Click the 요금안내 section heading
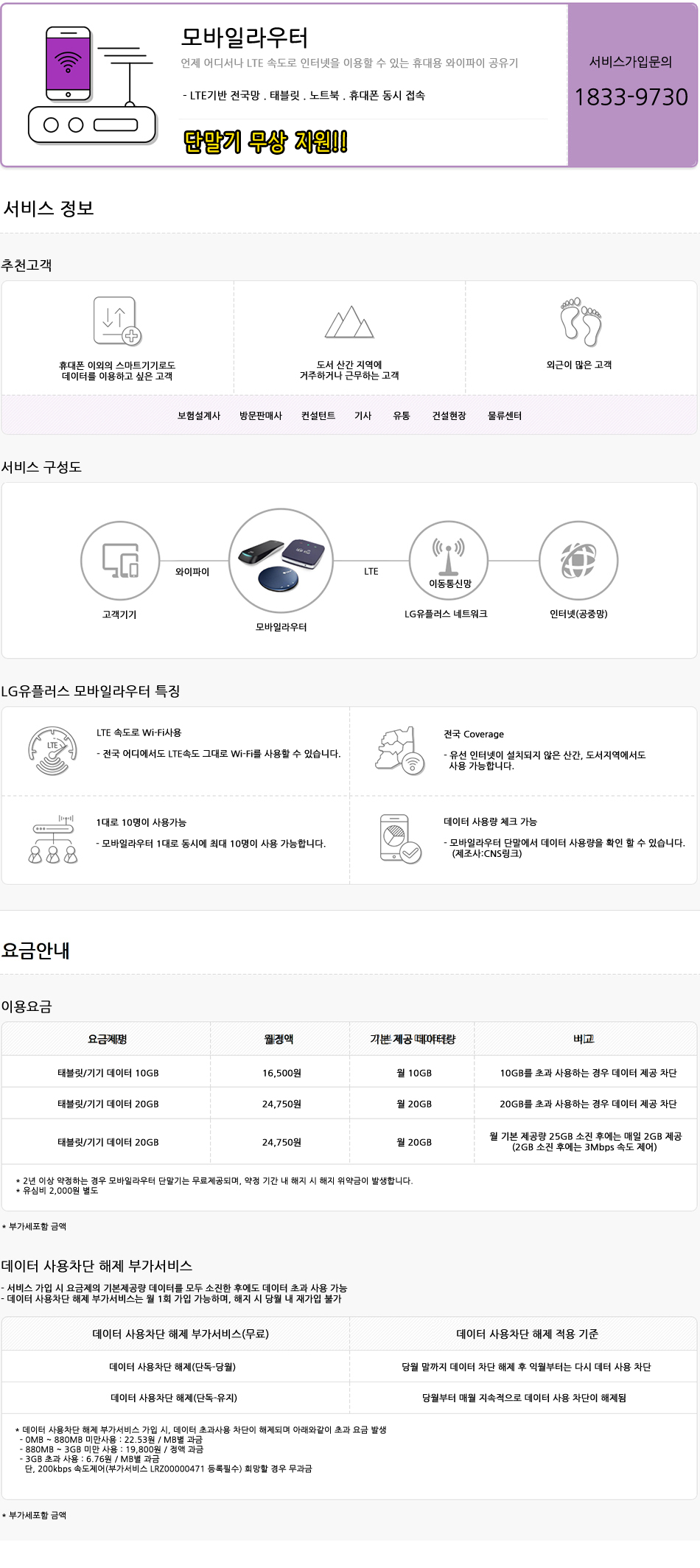The width and height of the screenshot is (700, 1568). [35, 951]
